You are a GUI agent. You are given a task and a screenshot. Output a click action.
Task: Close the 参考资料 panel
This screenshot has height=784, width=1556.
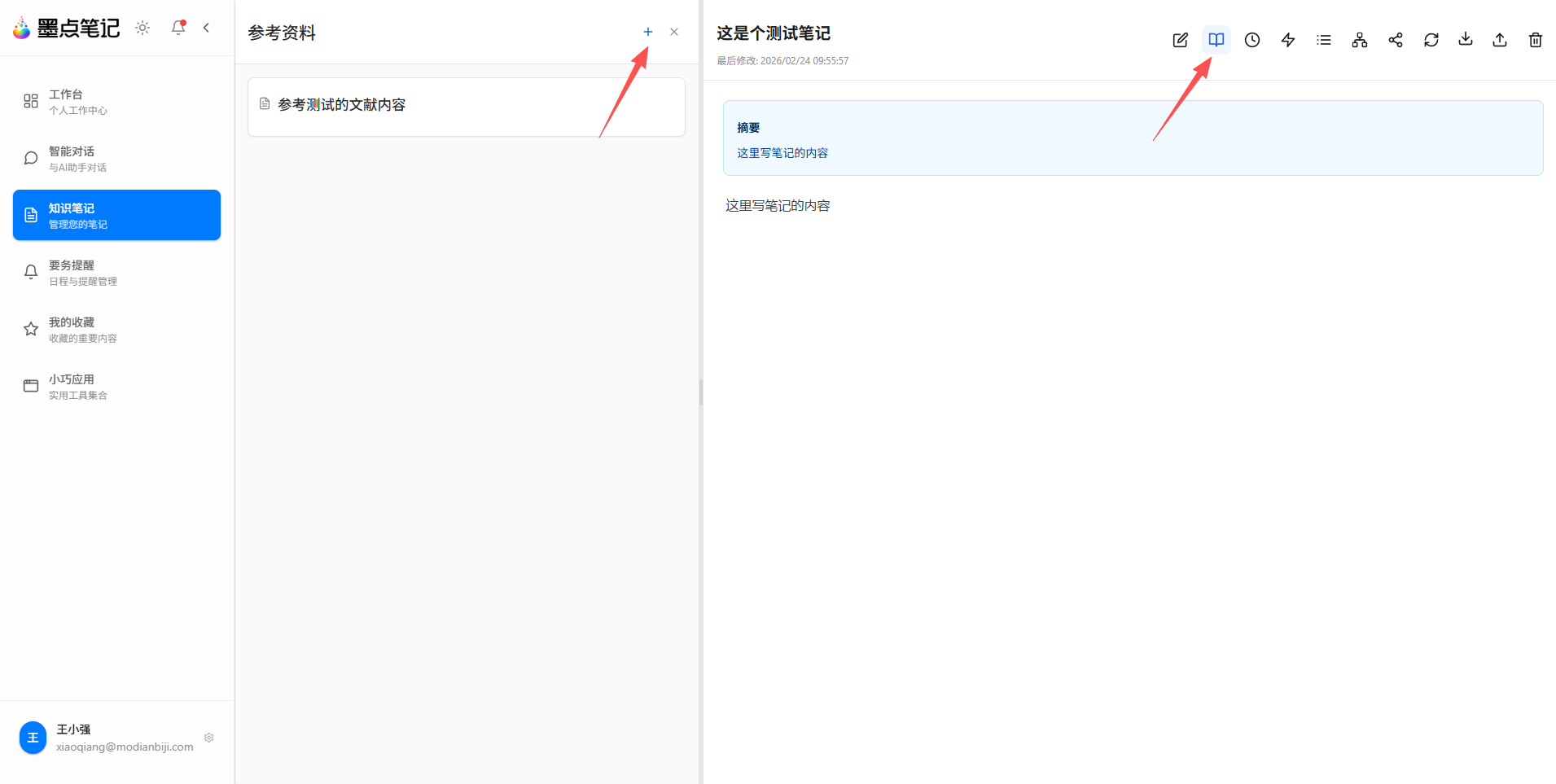673,32
